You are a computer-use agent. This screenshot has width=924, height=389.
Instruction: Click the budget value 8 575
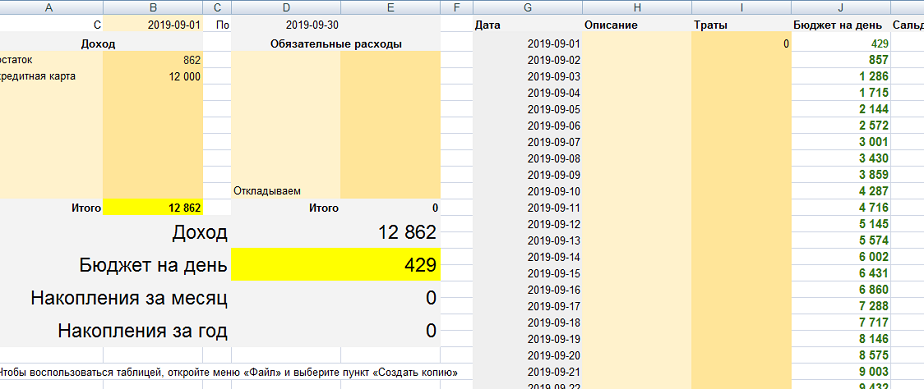point(841,356)
